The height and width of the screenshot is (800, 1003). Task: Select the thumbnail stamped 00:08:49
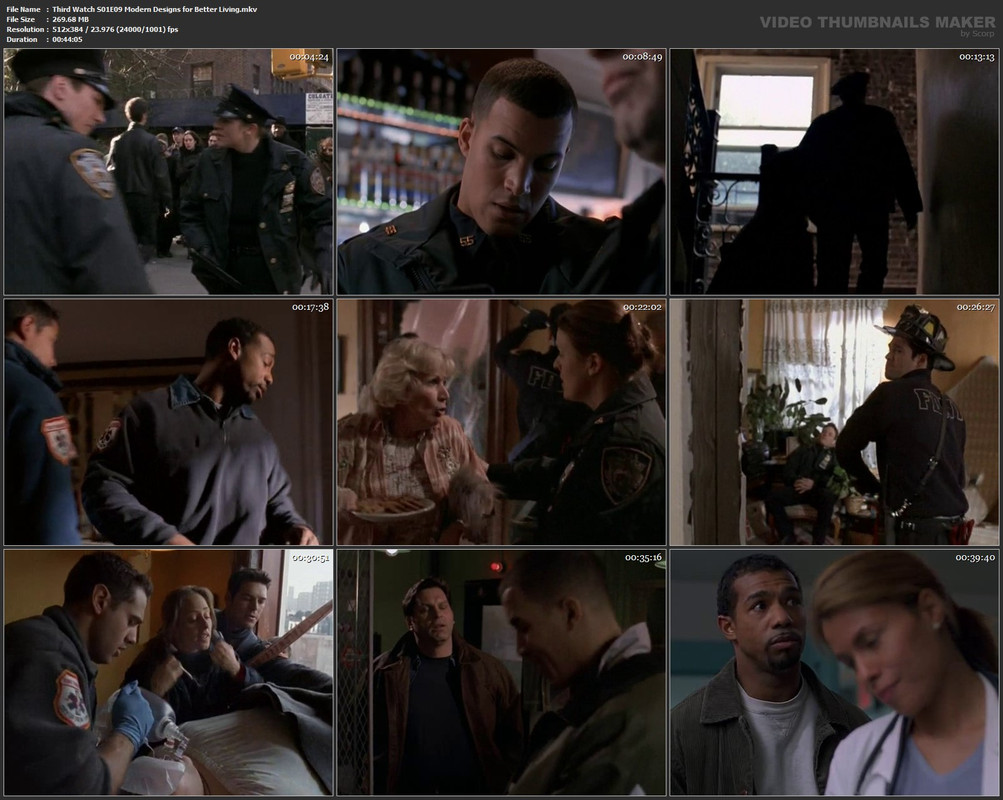tap(502, 171)
